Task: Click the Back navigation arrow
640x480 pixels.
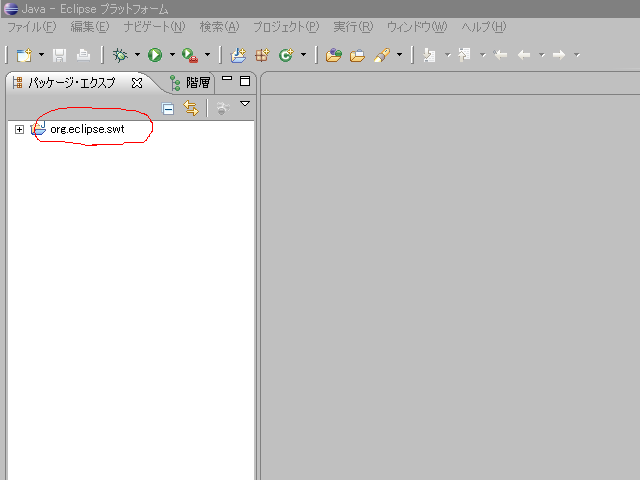Action: 524,55
